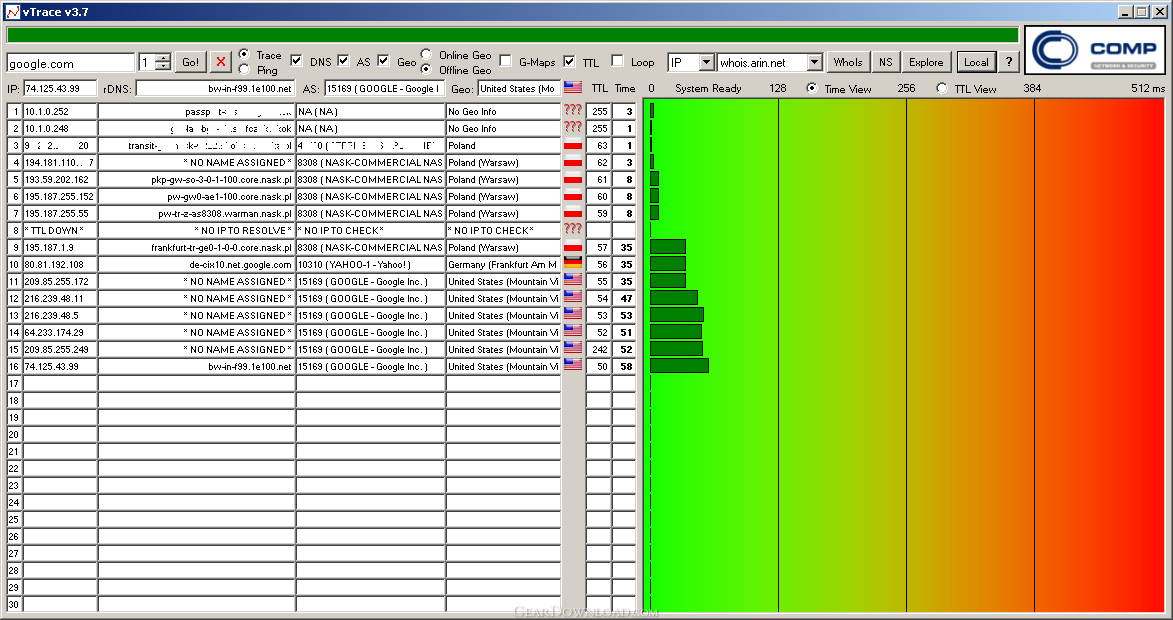Click the vTrace icon in title bar
Viewport: 1173px width, 620px height.
click(x=12, y=11)
